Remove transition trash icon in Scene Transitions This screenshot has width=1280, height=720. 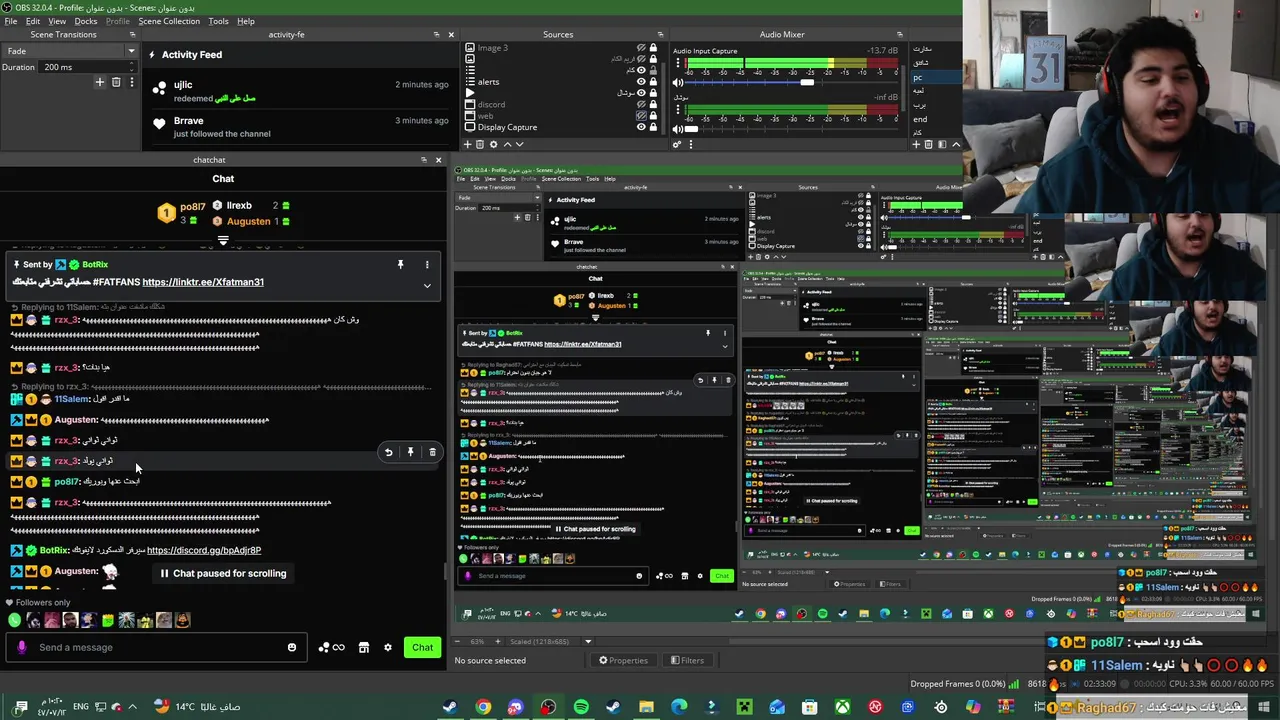[x=116, y=82]
